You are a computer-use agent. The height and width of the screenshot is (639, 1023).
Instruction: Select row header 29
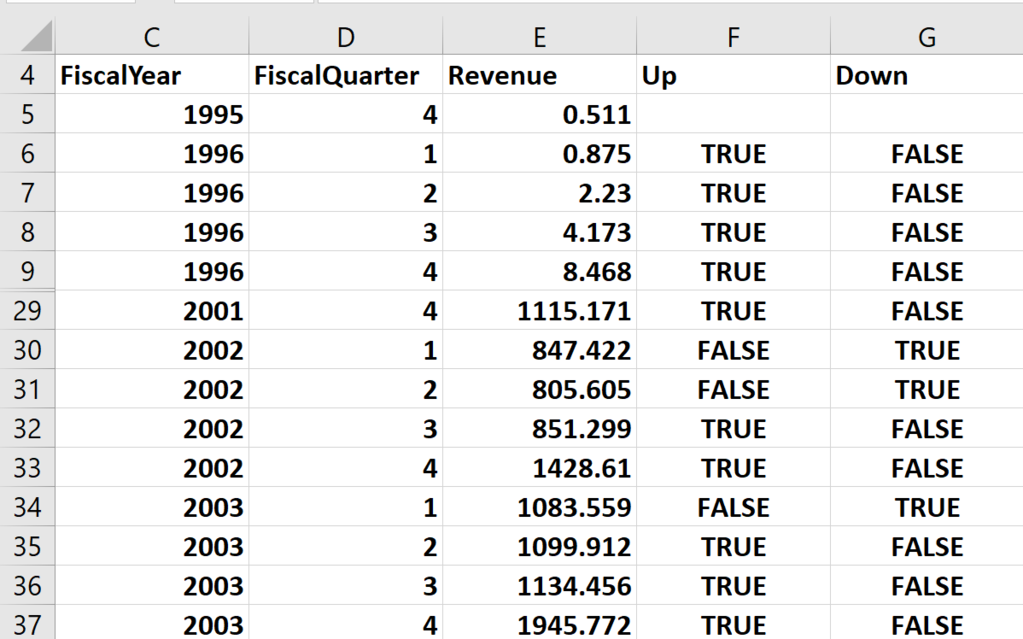click(30, 310)
